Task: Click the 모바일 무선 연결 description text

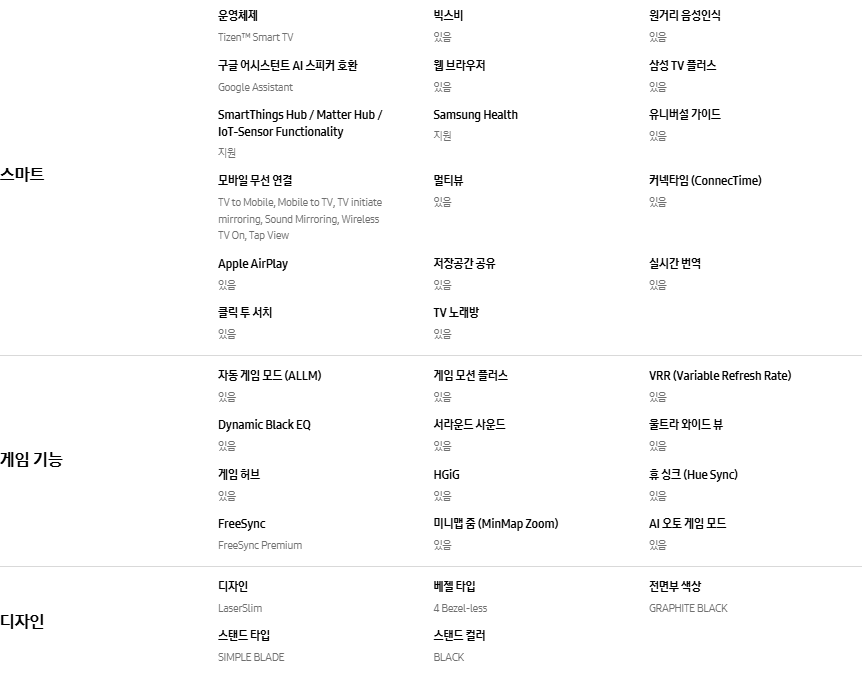Action: pyautogui.click(x=300, y=219)
